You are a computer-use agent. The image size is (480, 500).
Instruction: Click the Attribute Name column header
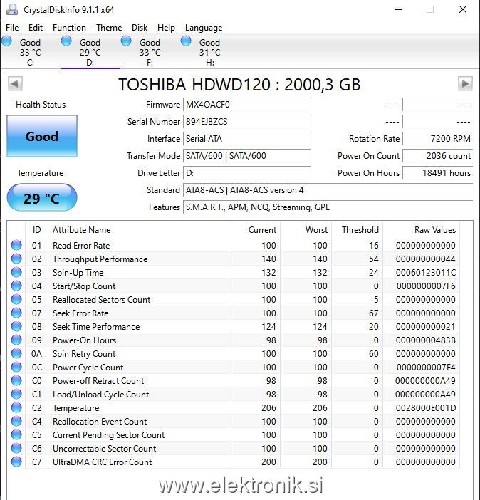coord(81,230)
